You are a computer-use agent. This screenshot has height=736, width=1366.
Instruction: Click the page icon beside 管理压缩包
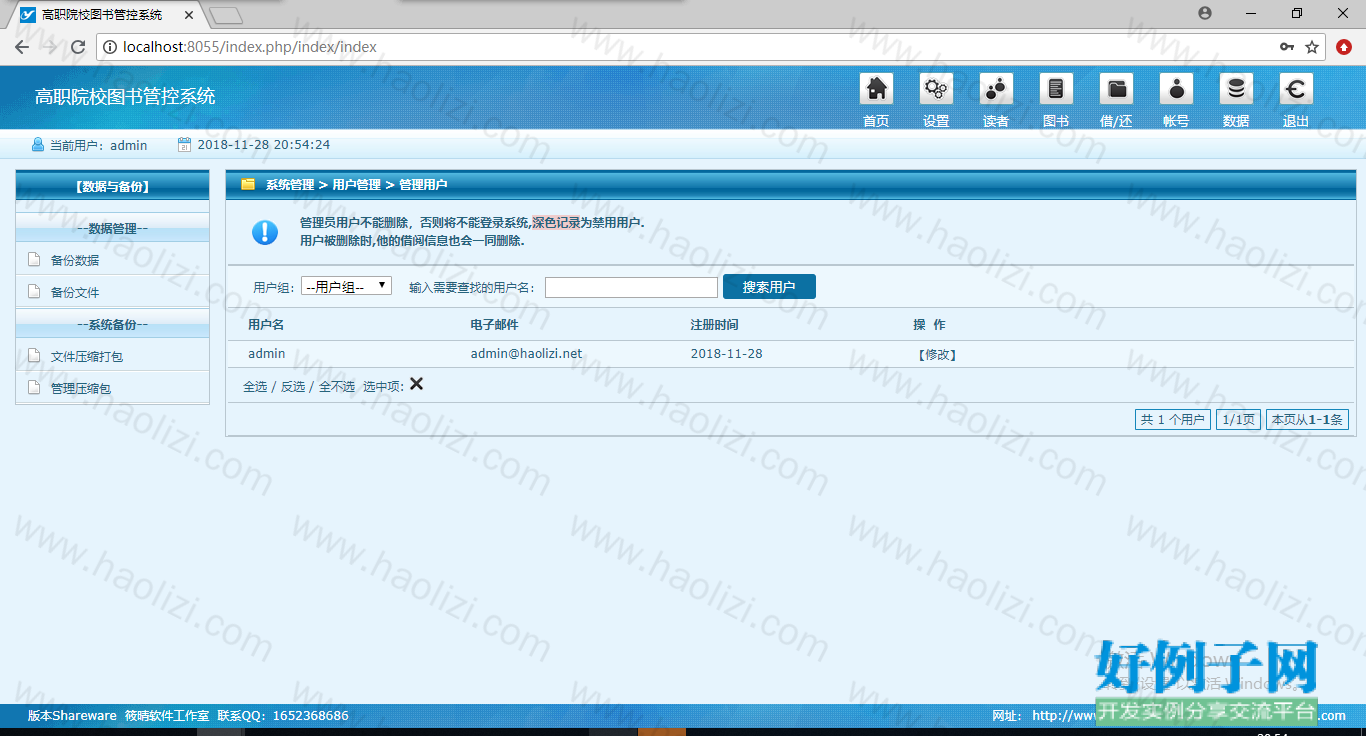click(x=34, y=388)
